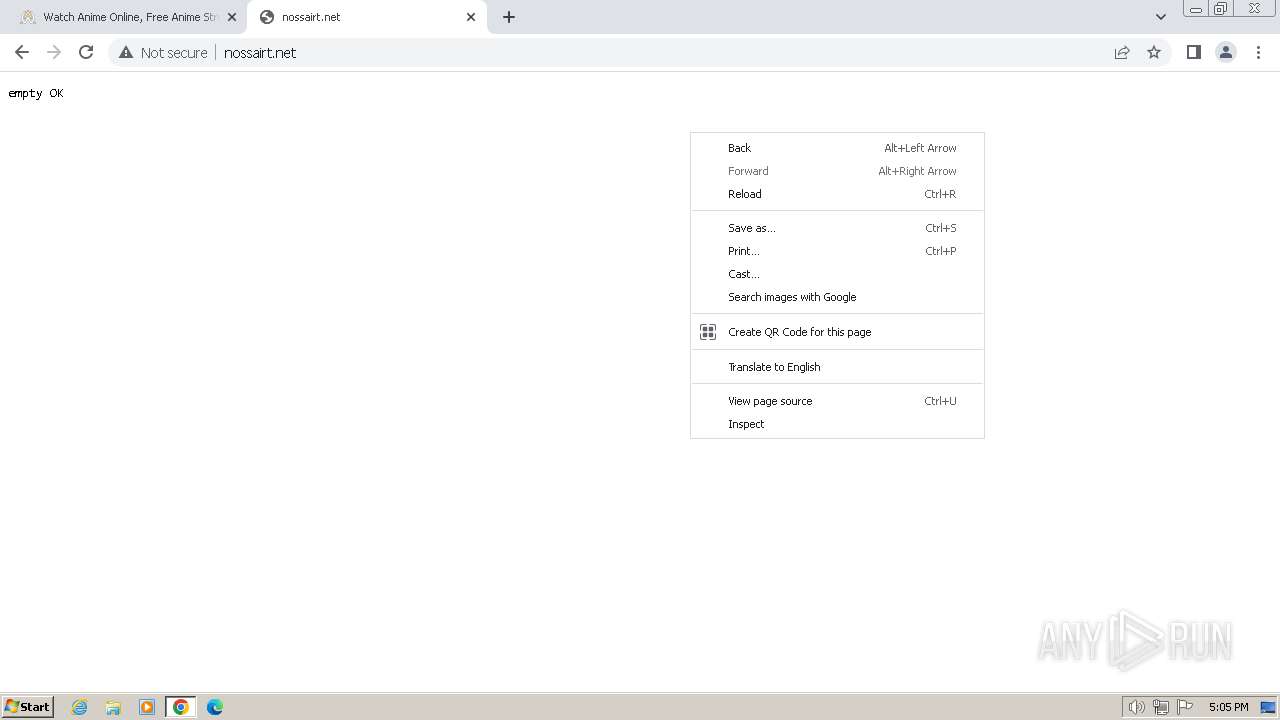Choose Print... in the context menu

(x=837, y=251)
